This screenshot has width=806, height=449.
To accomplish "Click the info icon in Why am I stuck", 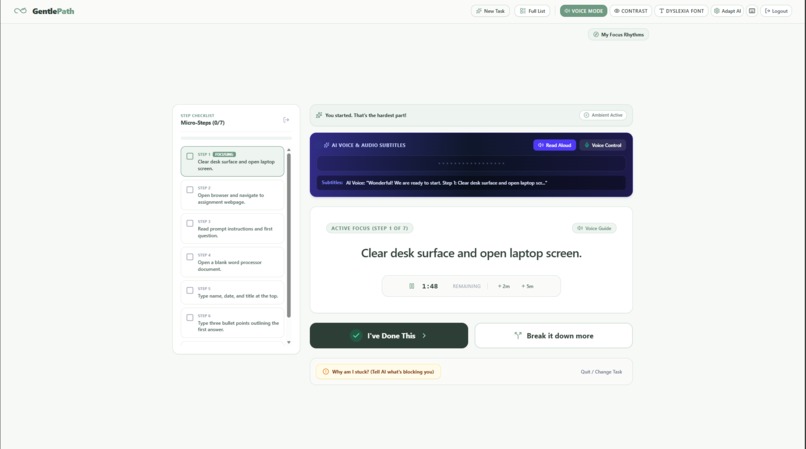I will pyautogui.click(x=325, y=371).
